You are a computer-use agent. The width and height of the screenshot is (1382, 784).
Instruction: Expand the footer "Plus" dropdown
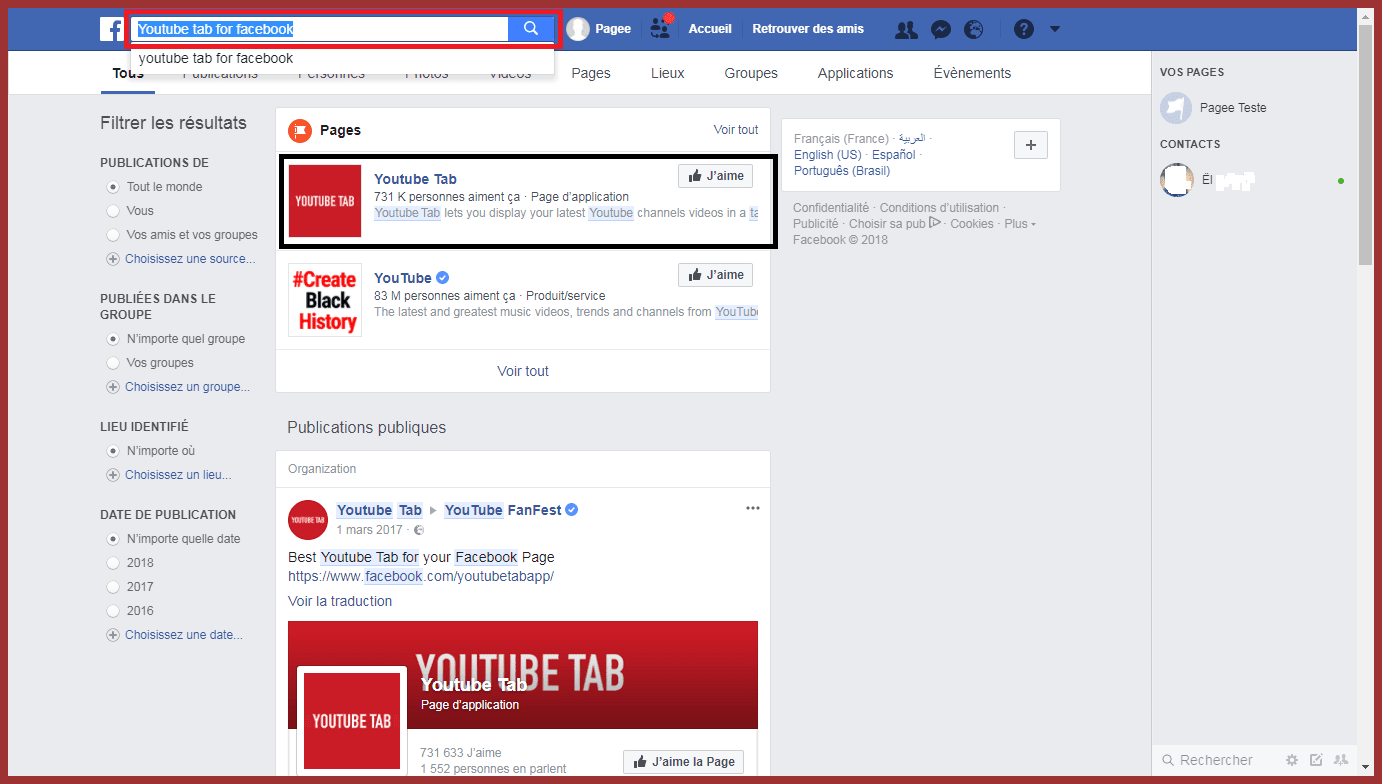click(x=1019, y=224)
